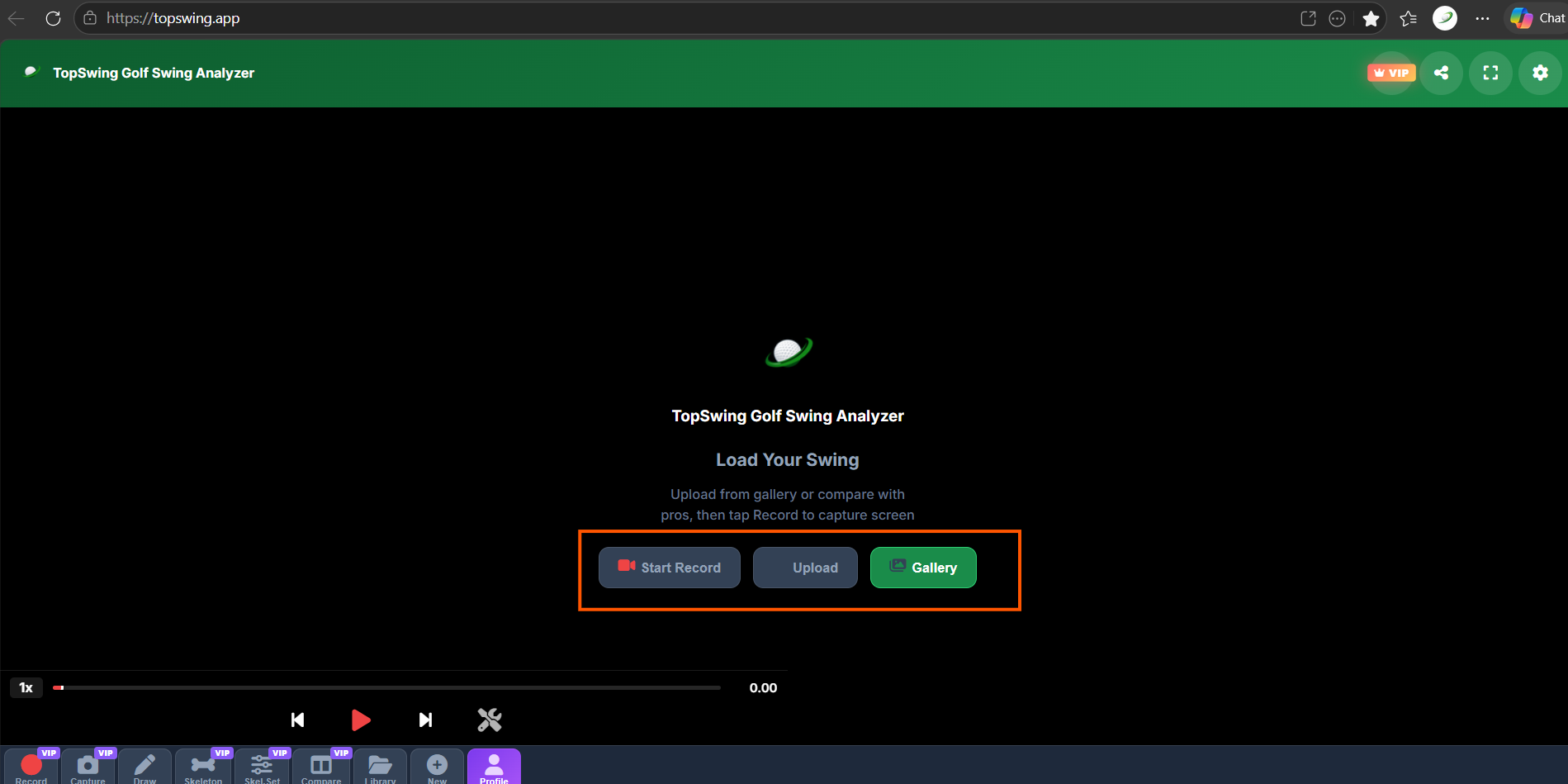Change the 1x playback speed
Viewport: 1568px width, 784px height.
pyautogui.click(x=26, y=687)
